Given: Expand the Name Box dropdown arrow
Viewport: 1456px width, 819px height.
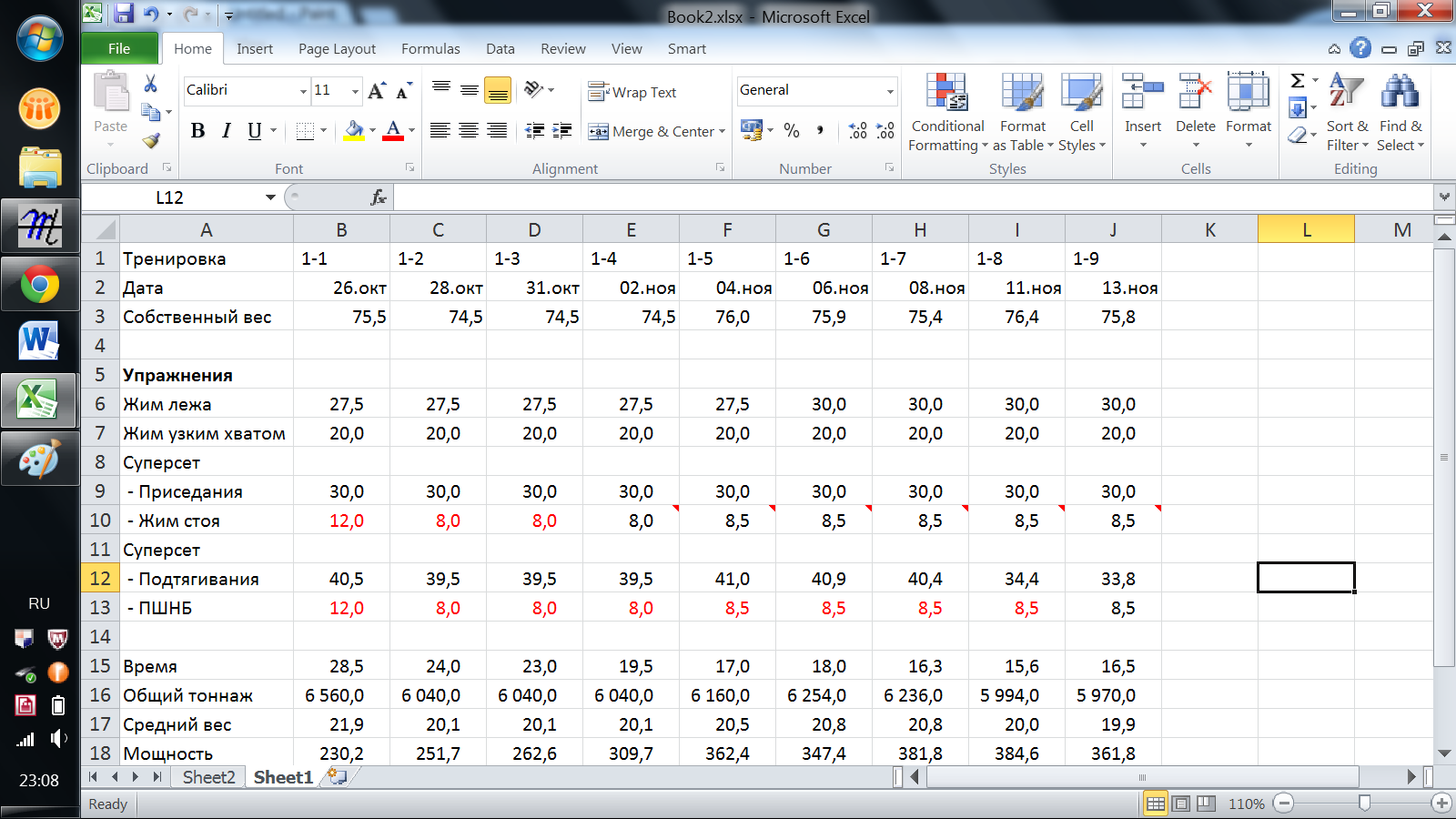Looking at the screenshot, I should click(x=270, y=197).
